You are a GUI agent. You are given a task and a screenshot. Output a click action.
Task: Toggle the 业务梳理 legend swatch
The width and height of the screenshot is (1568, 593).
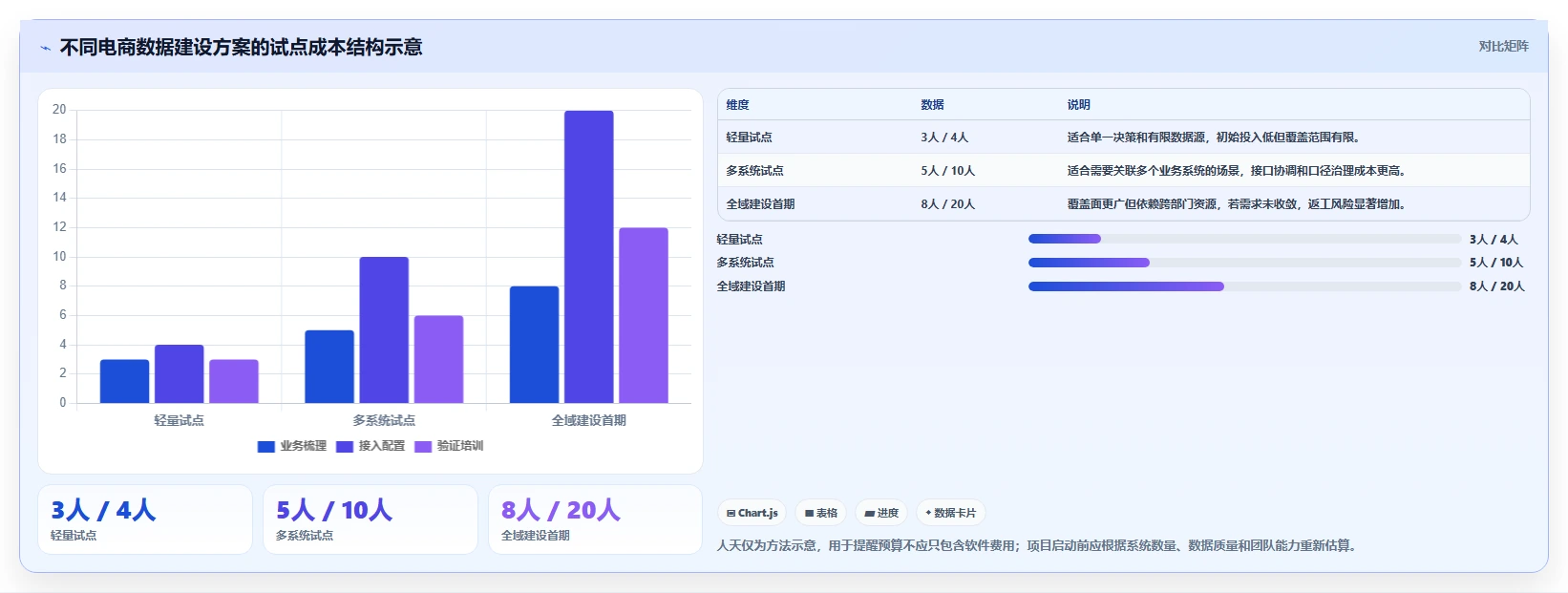266,446
